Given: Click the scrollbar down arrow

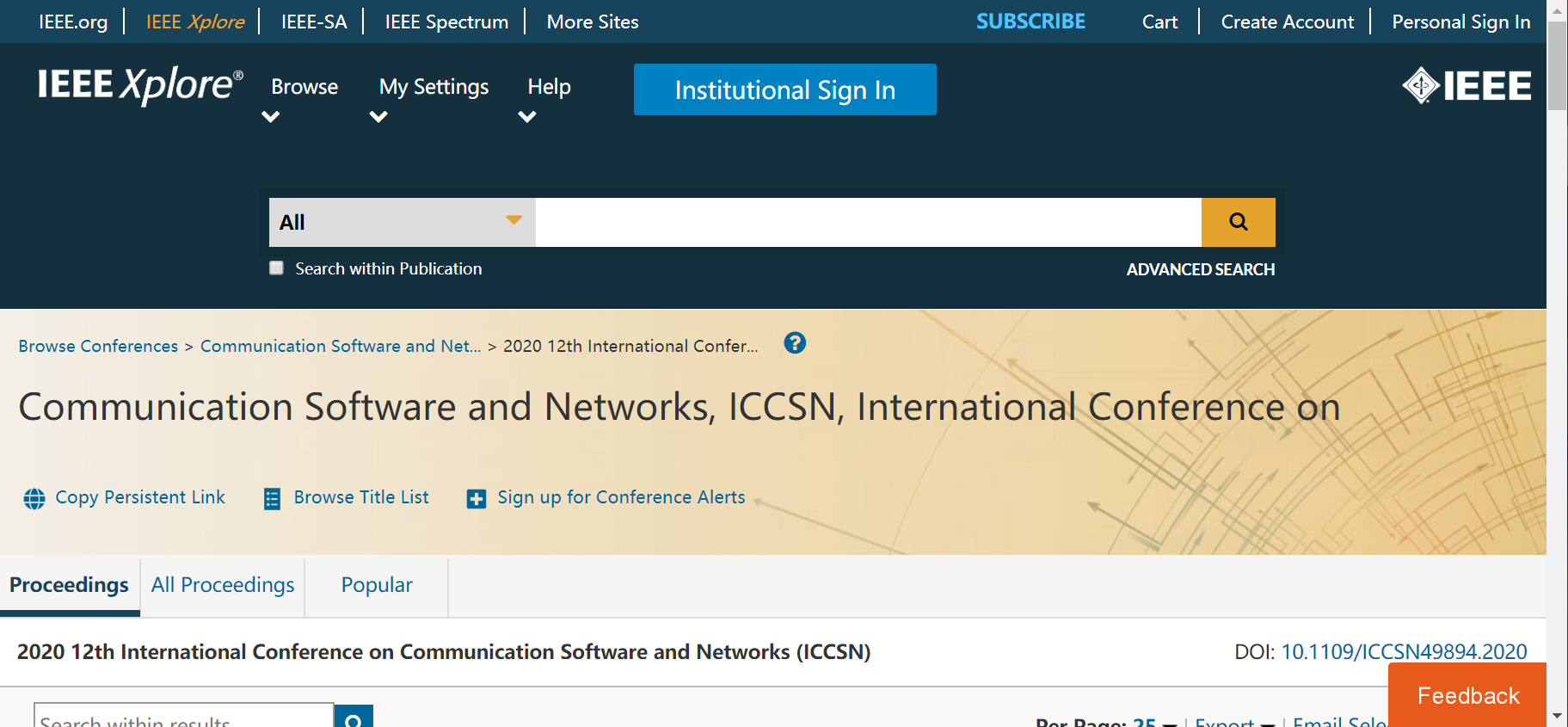Looking at the screenshot, I should (1557, 717).
